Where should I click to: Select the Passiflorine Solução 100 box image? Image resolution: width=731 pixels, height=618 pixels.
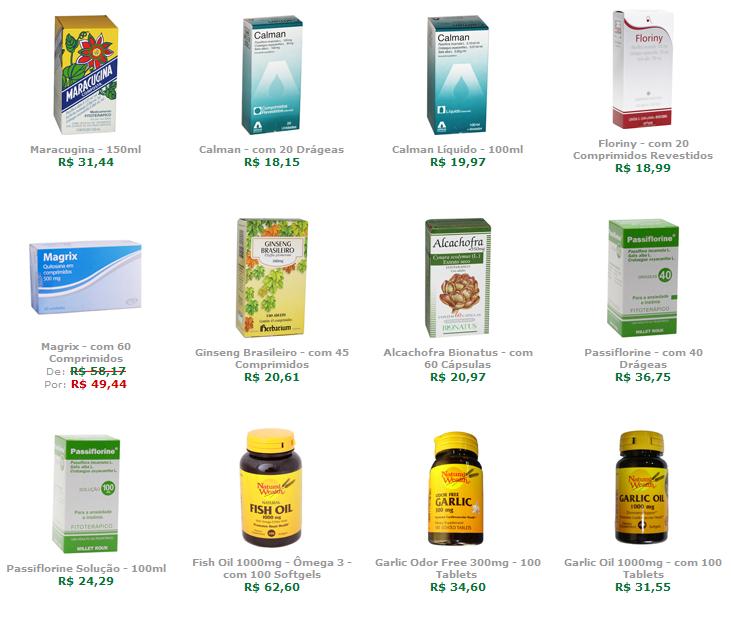(86, 494)
